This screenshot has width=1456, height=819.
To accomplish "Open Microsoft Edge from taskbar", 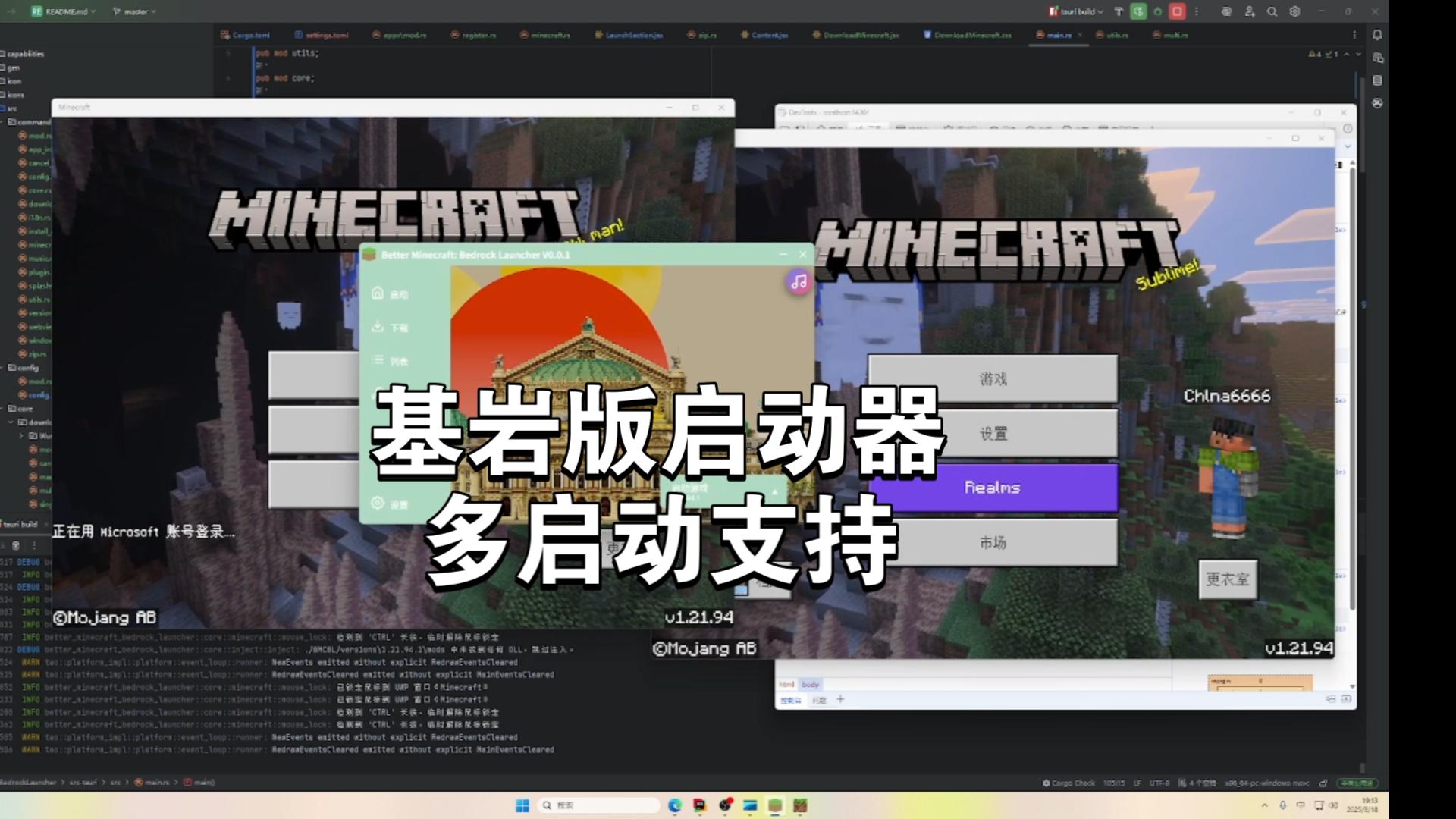I will (675, 805).
